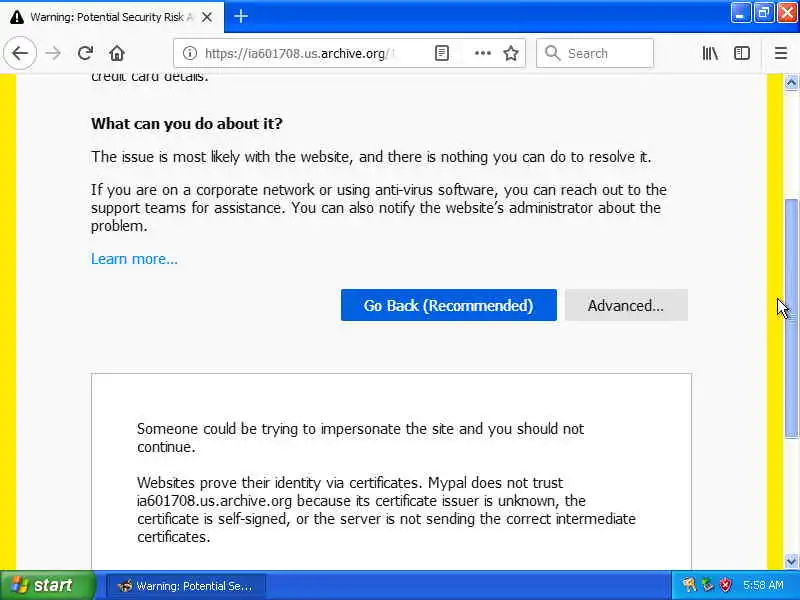Bookmark this page with star icon
This screenshot has width=800, height=600.
point(511,53)
